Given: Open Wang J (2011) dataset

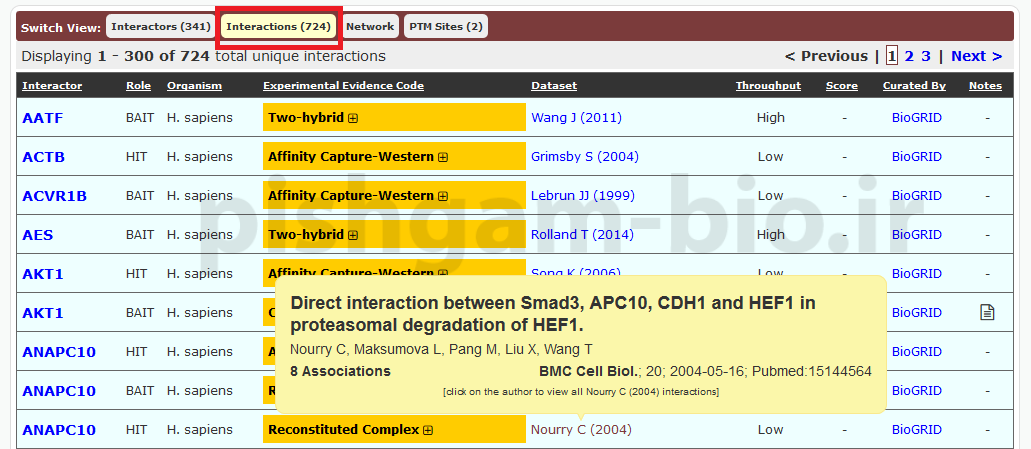Looking at the screenshot, I should [576, 118].
